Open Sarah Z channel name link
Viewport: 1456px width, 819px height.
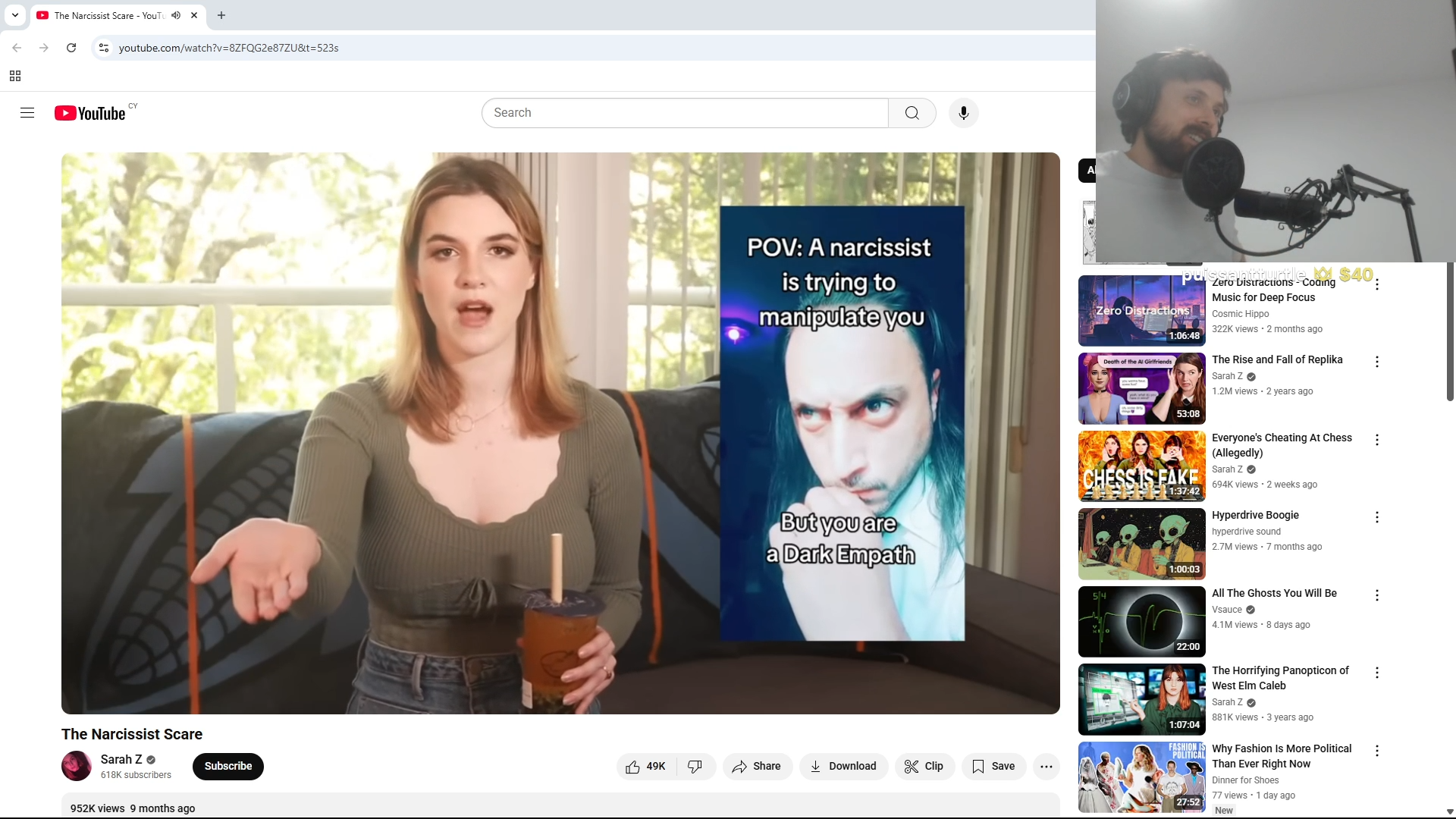point(121,759)
